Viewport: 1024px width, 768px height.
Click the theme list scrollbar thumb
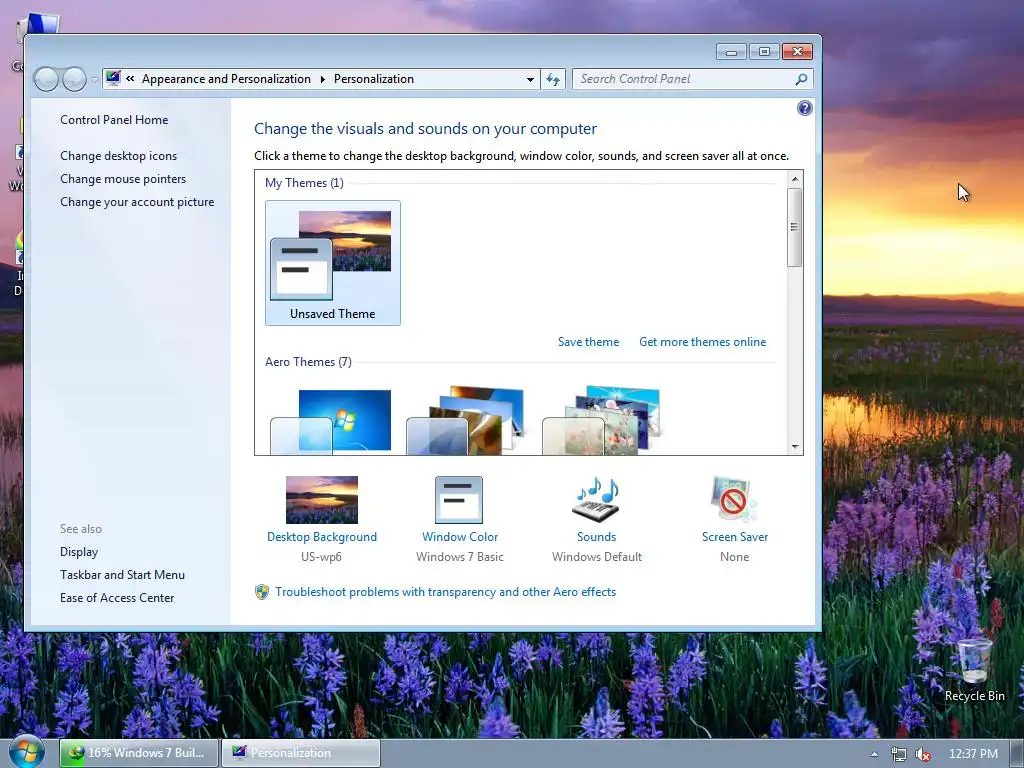coord(794,227)
